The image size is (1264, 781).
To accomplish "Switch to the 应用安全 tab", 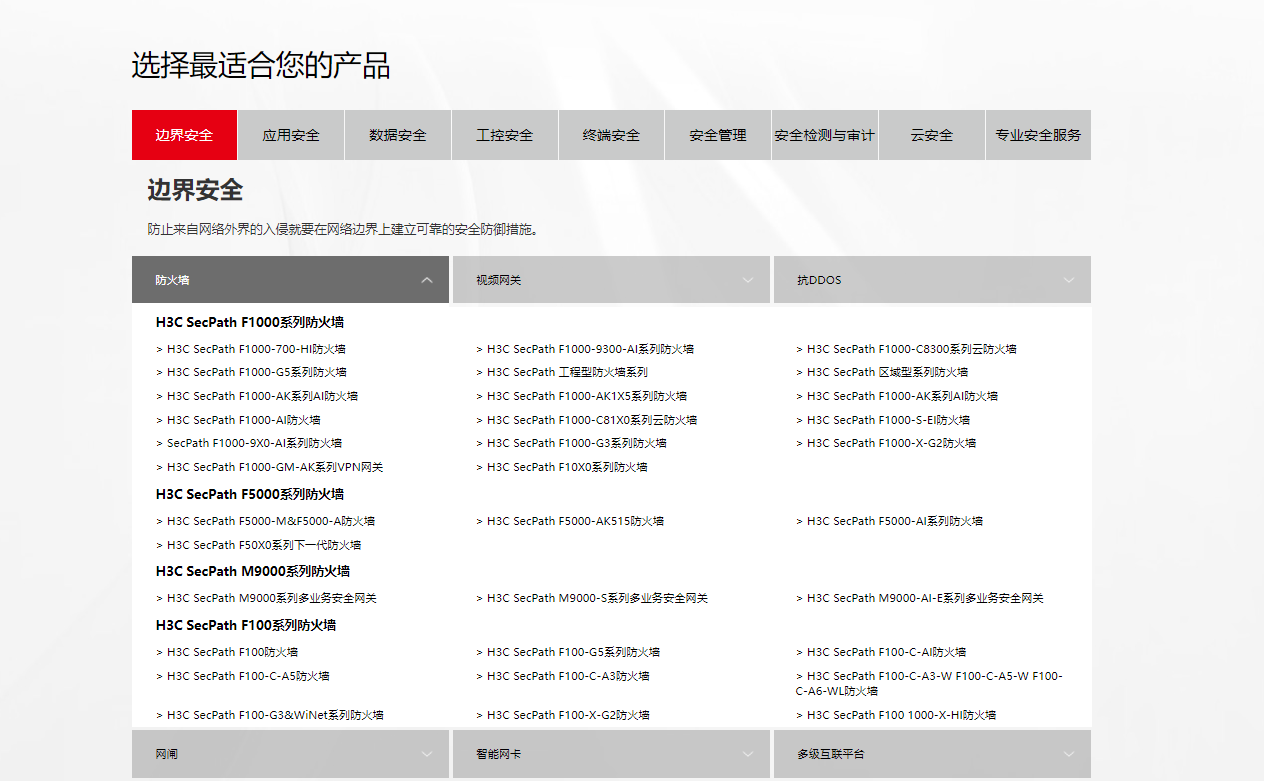I will [291, 135].
